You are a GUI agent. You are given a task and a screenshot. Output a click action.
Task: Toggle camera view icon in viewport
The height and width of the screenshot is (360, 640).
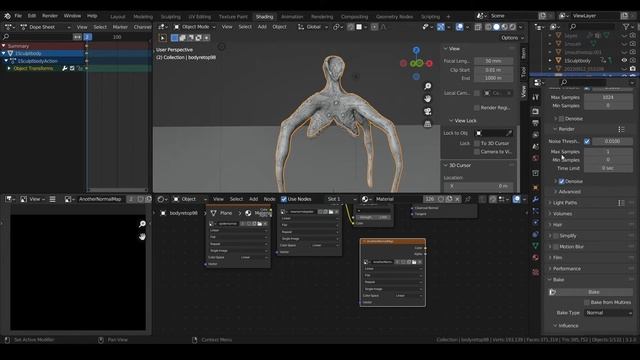coord(427,111)
